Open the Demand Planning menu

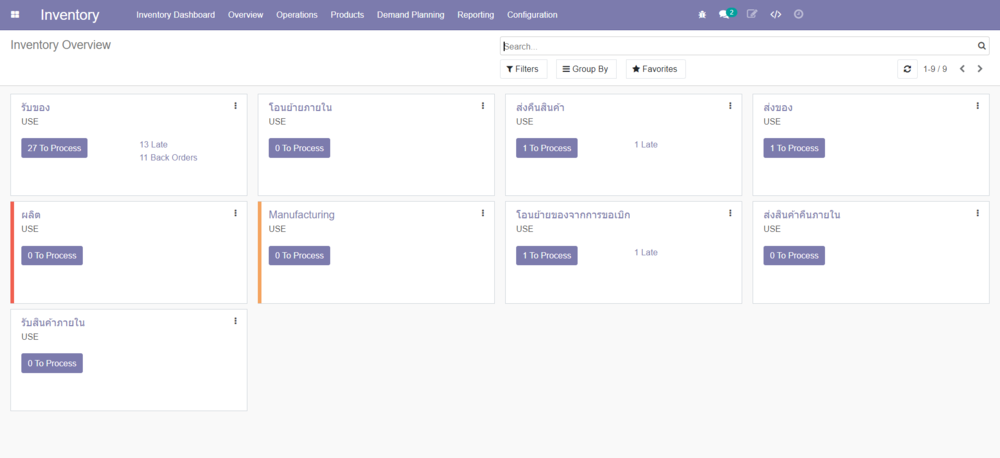coord(411,15)
